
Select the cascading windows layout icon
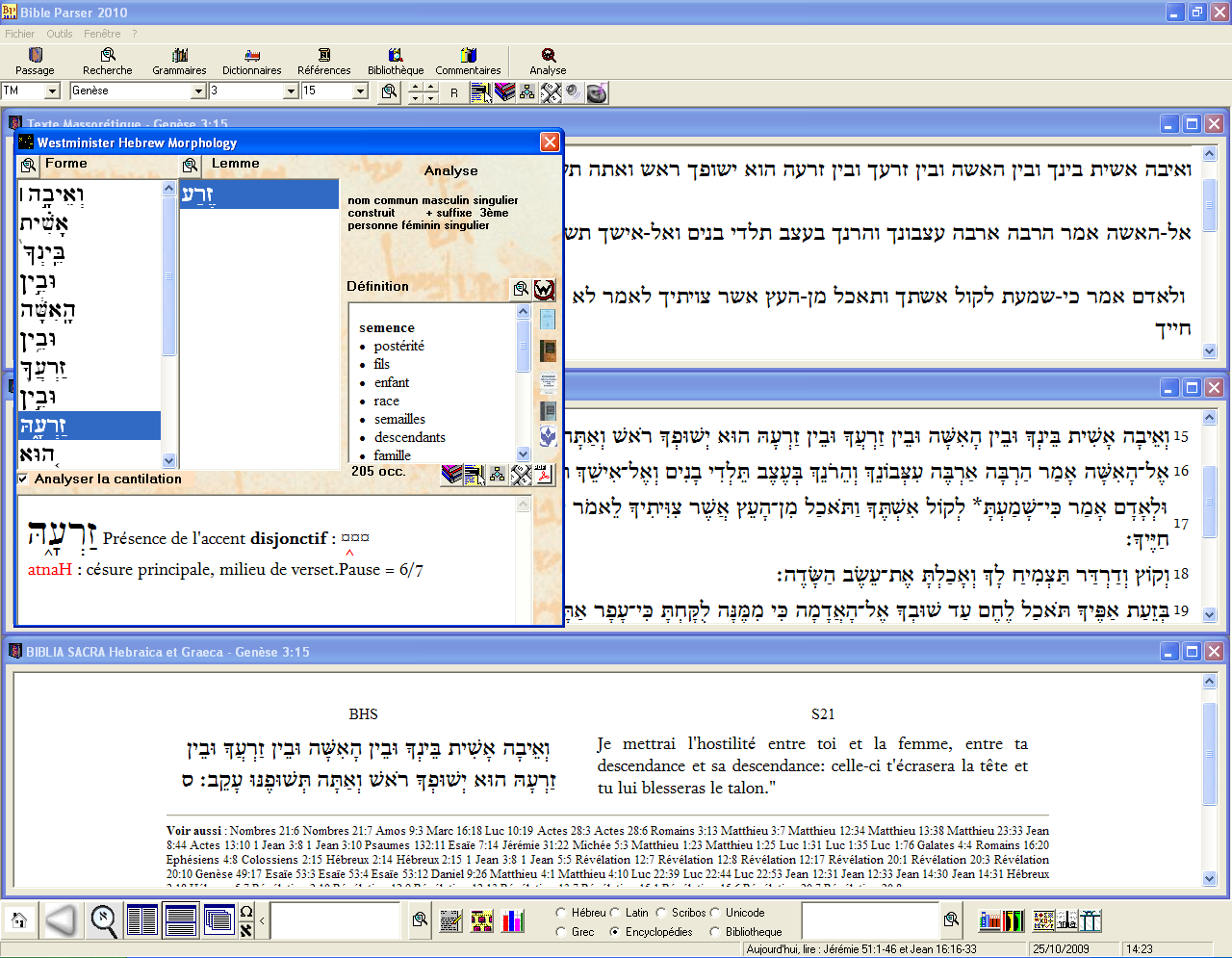pyautogui.click(x=219, y=921)
